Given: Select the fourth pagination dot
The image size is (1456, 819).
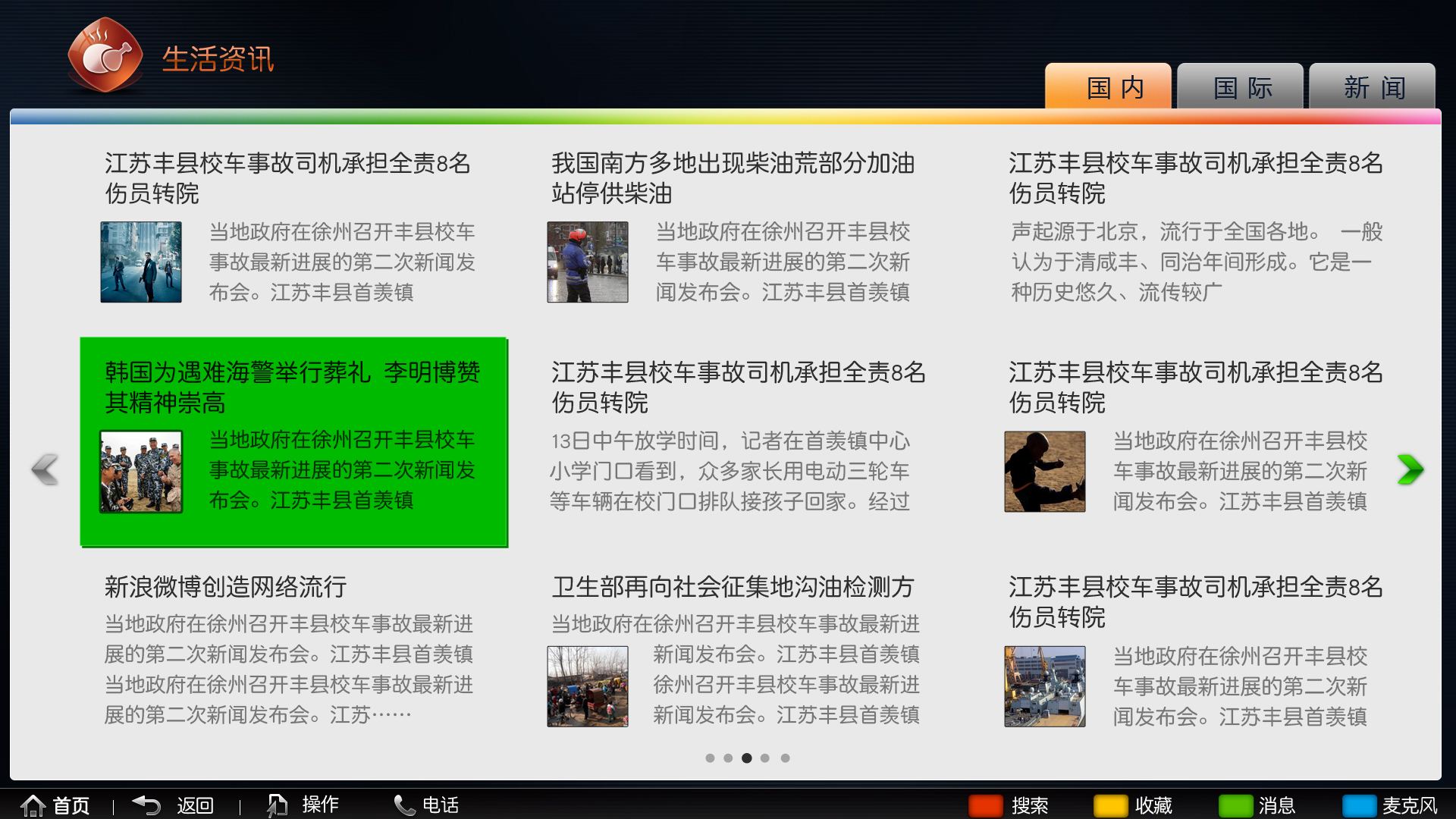Looking at the screenshot, I should click(765, 758).
